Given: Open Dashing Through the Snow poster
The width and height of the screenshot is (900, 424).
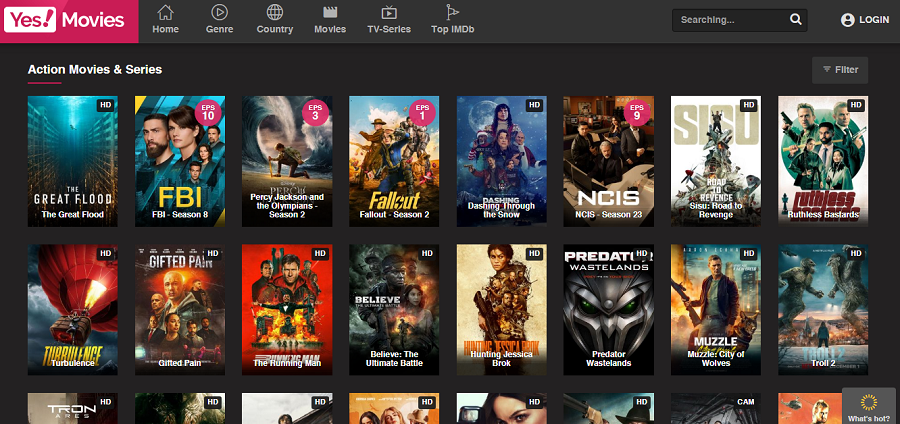Looking at the screenshot, I should [x=502, y=161].
